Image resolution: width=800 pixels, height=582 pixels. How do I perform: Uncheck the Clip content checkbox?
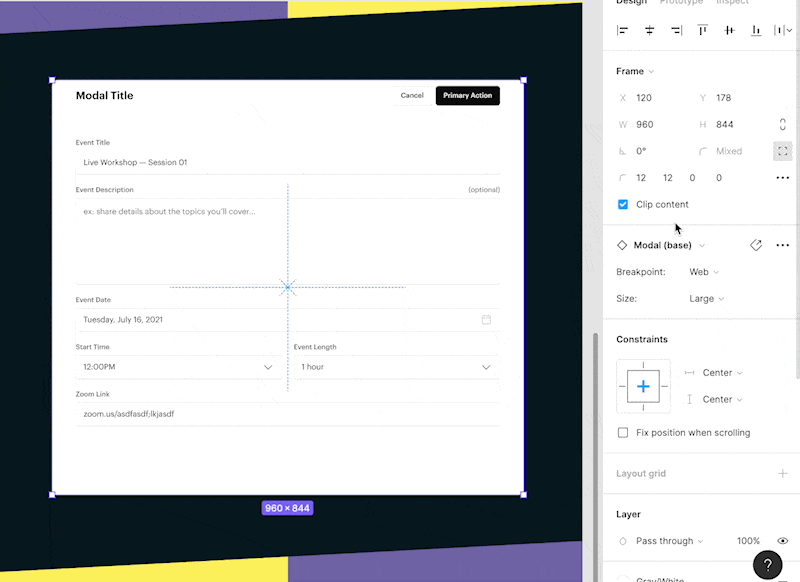pos(623,204)
